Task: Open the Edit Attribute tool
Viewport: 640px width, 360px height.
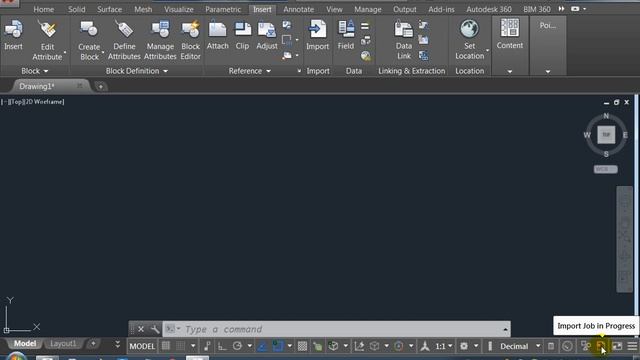Action: (x=47, y=40)
